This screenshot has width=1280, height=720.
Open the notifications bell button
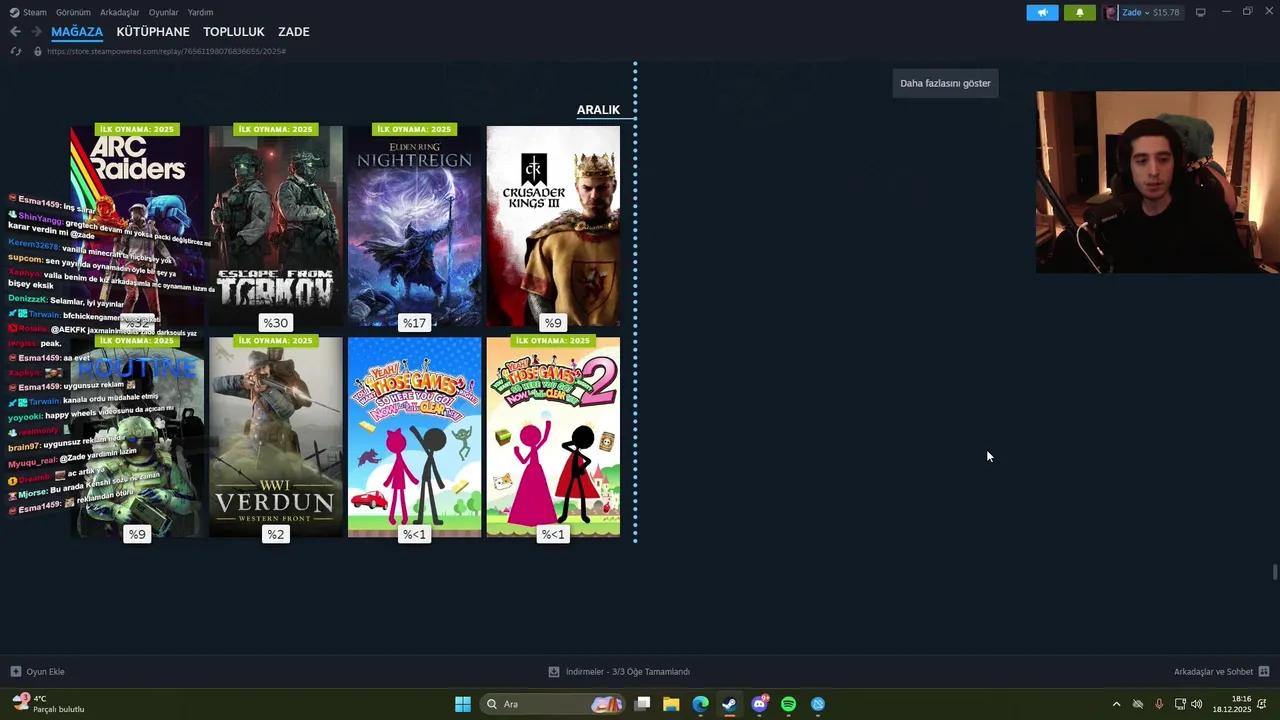click(1079, 13)
